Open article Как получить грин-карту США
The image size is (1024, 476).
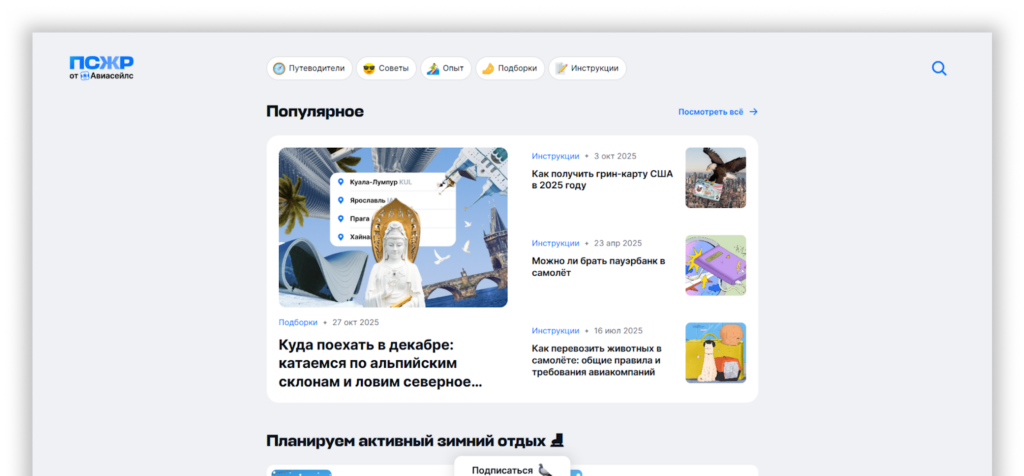601,180
